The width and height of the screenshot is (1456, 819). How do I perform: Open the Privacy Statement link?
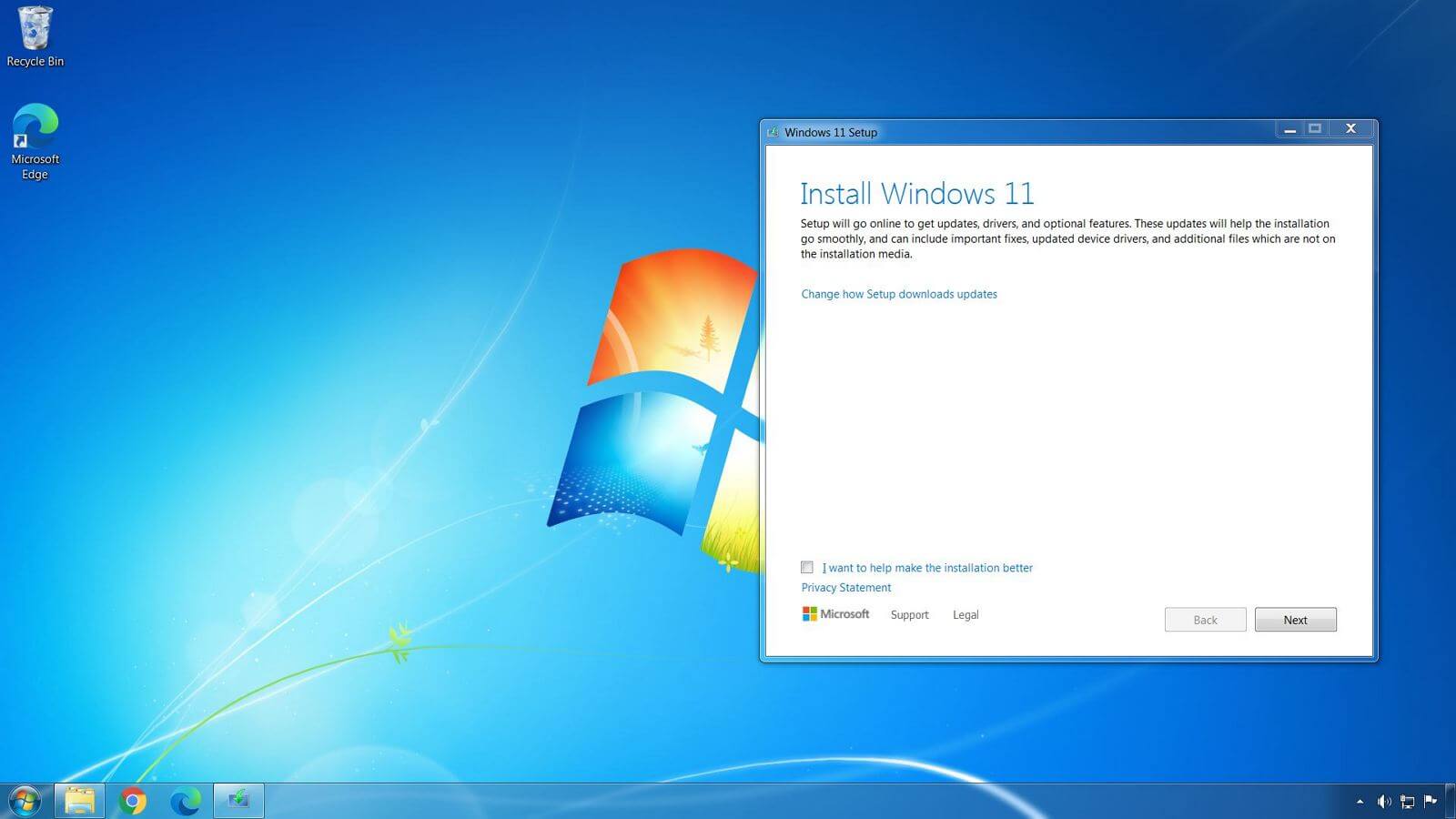click(845, 588)
